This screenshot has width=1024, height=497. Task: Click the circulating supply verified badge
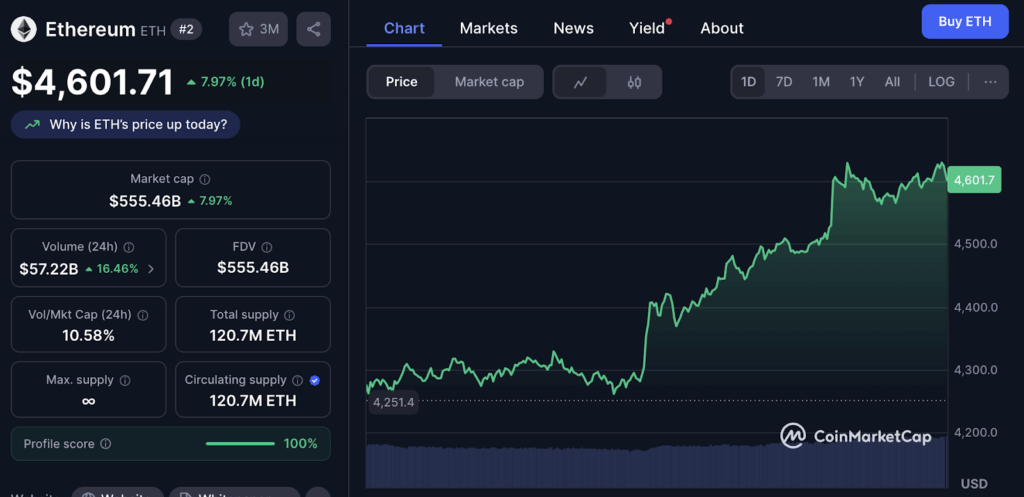tap(315, 380)
